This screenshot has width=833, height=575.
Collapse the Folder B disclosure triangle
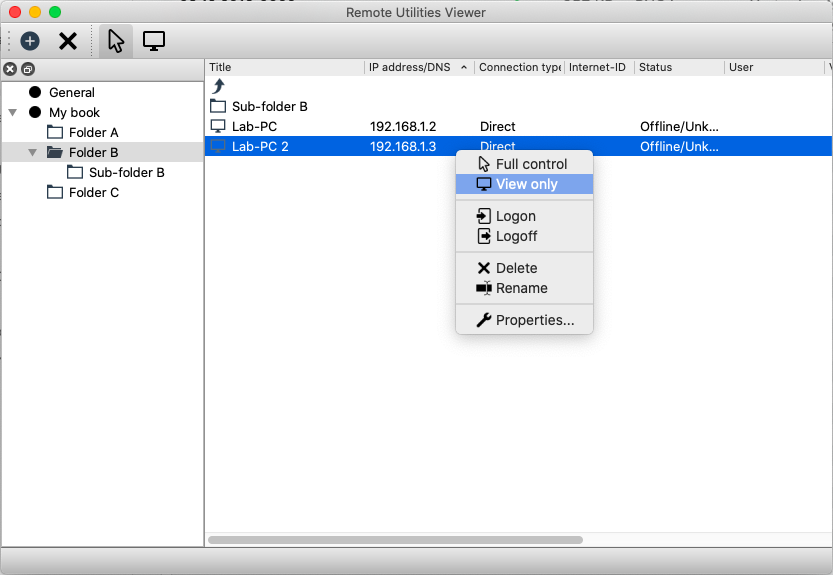33,153
